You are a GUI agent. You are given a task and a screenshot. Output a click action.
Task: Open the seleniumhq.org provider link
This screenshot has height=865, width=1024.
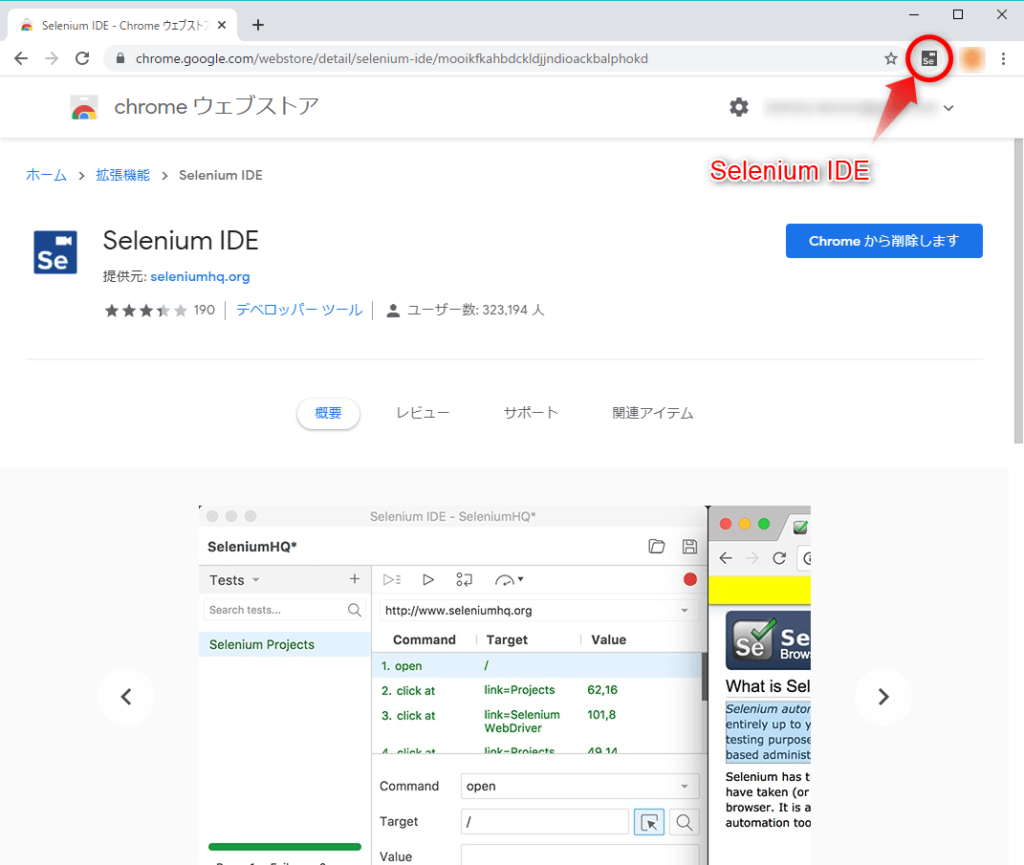(x=200, y=277)
